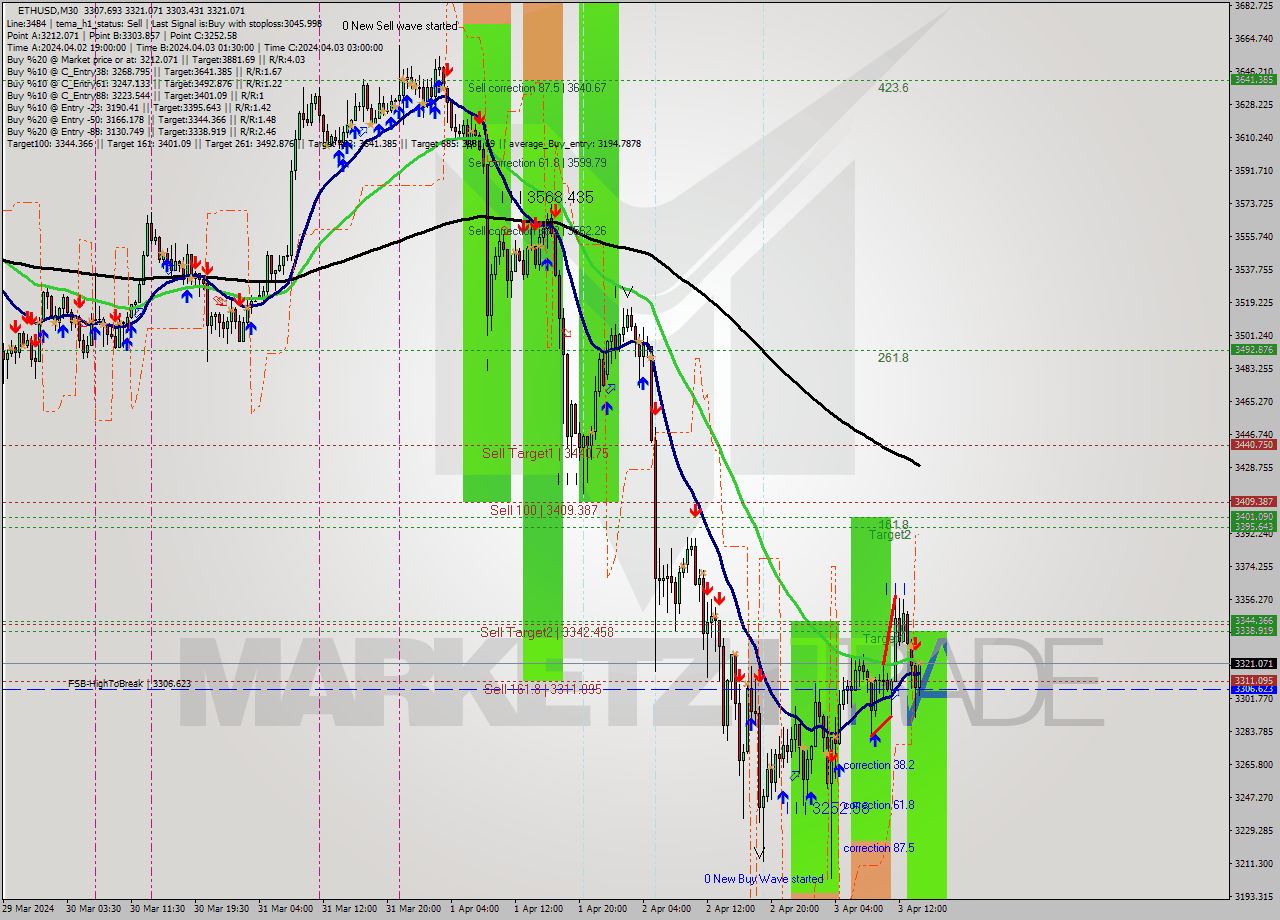Click the blue 3306.623 price tag

pos(1253,689)
